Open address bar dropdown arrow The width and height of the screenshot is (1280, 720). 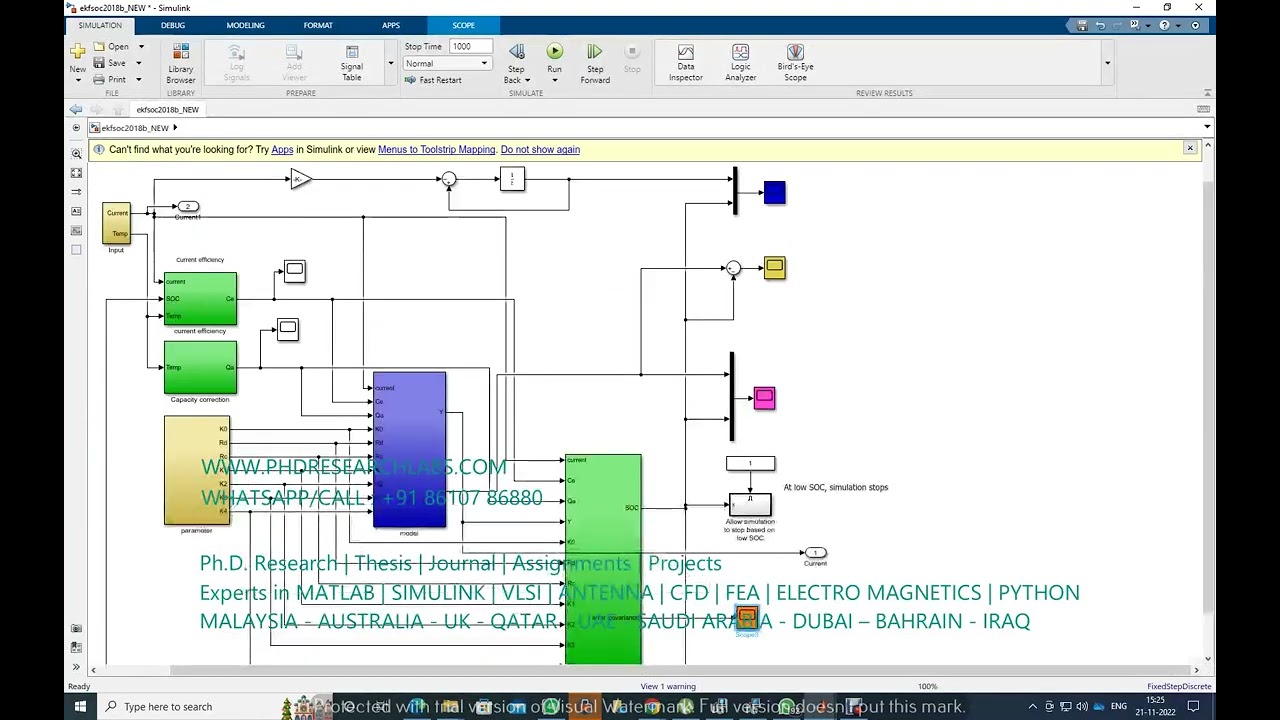[x=1207, y=128]
